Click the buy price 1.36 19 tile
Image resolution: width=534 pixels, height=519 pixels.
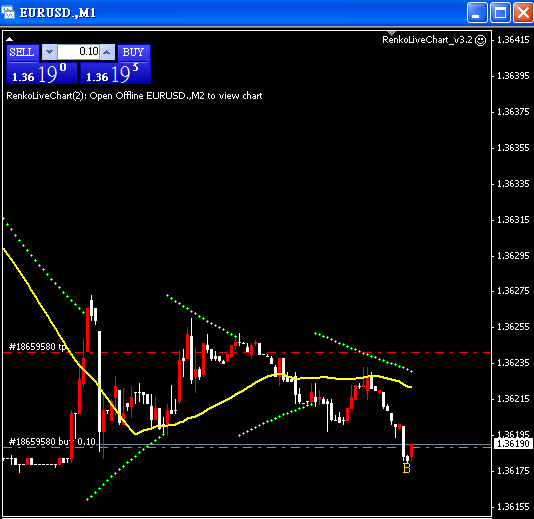[115, 74]
